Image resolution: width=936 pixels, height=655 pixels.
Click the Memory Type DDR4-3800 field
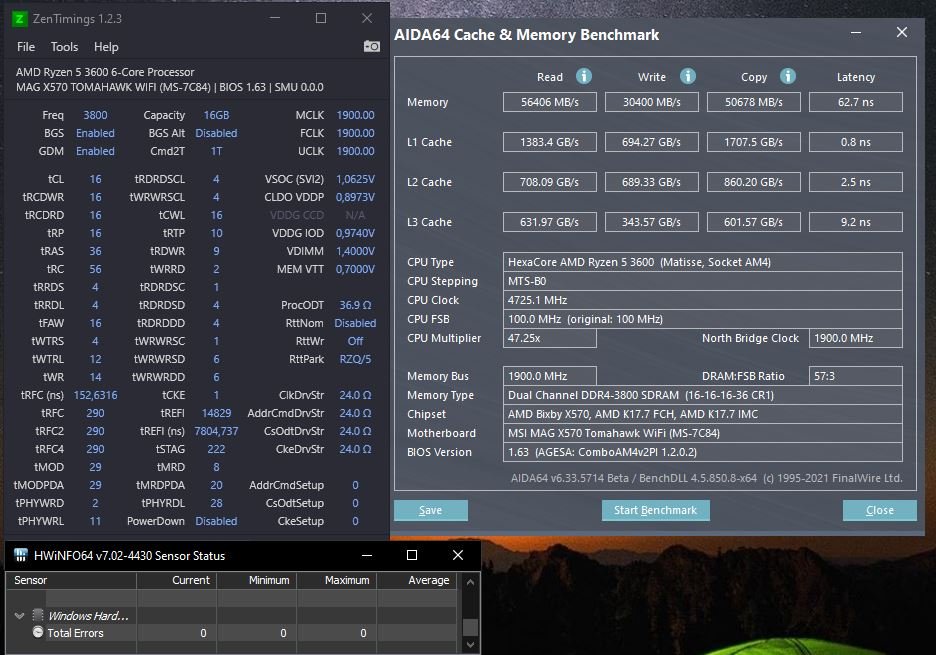point(703,395)
